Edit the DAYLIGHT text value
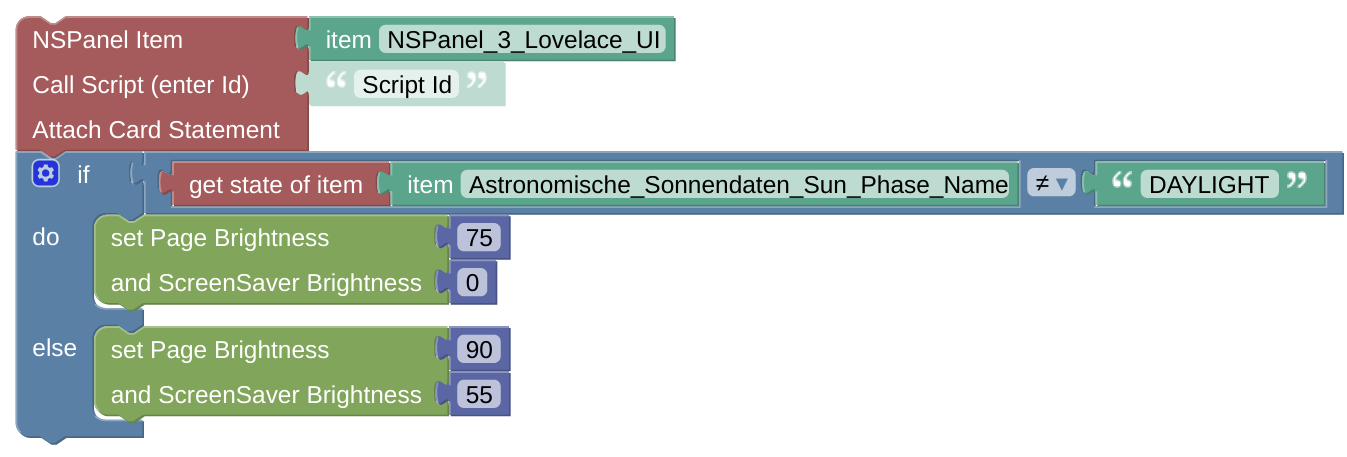Screen dimensions: 1347x457 (1209, 185)
